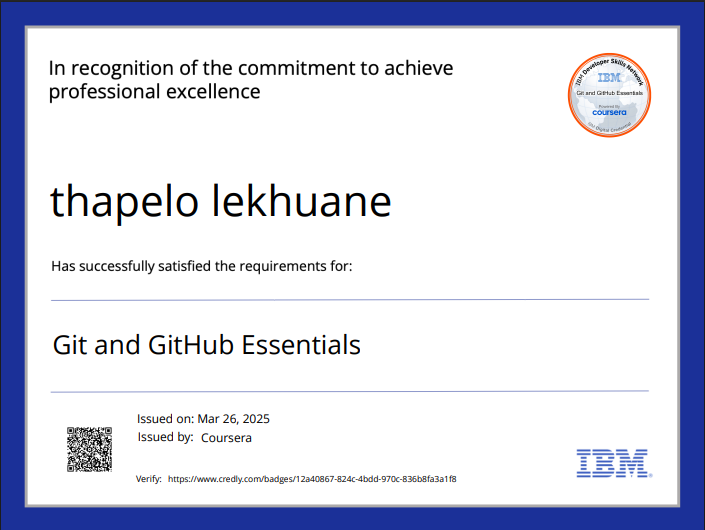This screenshot has width=705, height=530.
Task: Click the blue border of the certificate
Action: click(12, 265)
